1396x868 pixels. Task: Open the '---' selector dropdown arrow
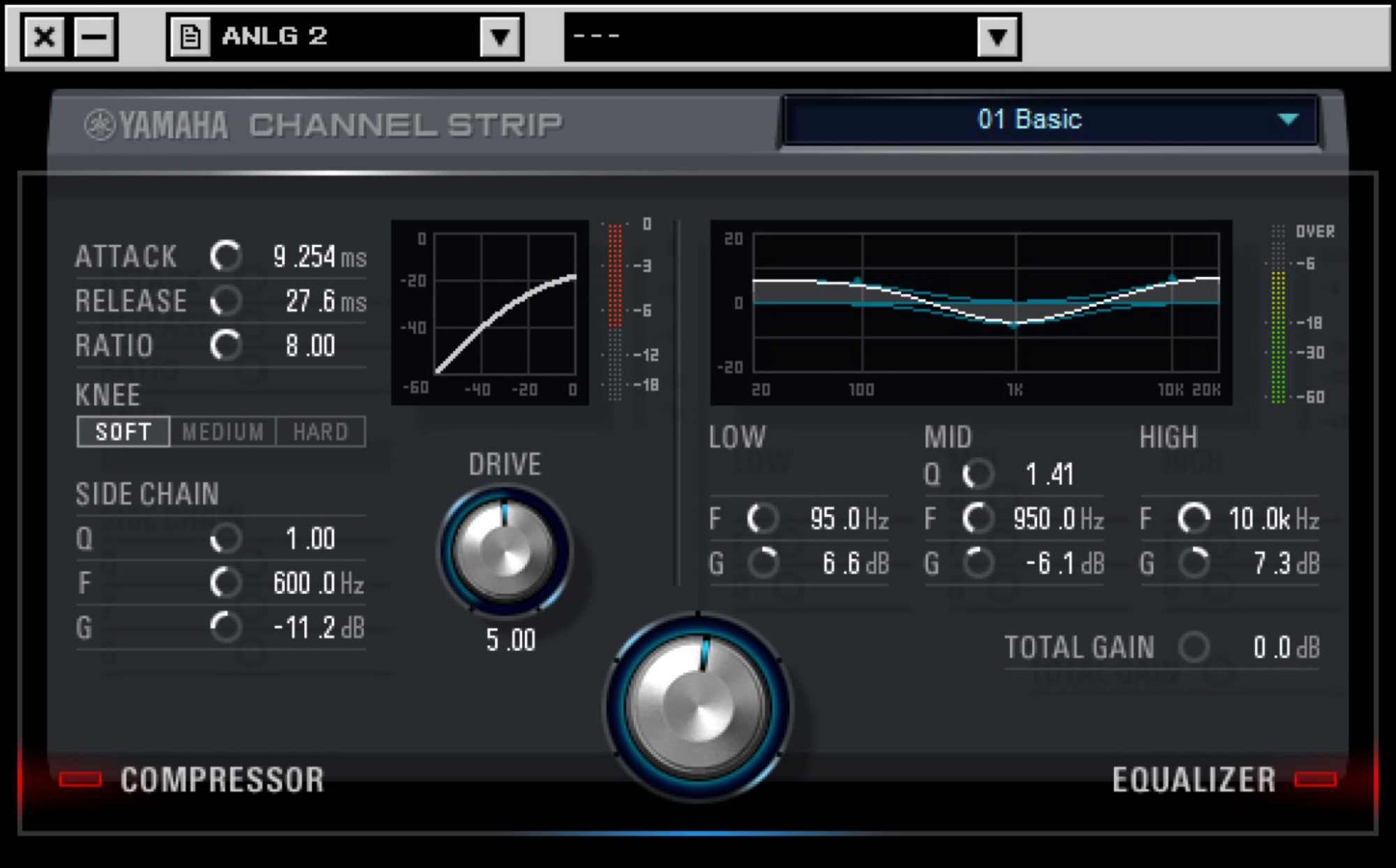[997, 36]
